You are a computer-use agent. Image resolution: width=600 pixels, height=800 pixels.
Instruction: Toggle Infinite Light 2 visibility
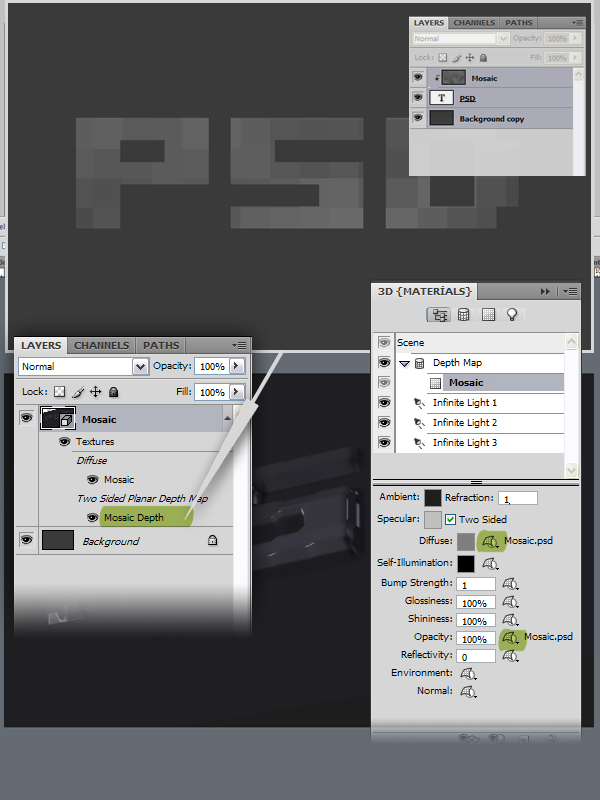pos(384,422)
